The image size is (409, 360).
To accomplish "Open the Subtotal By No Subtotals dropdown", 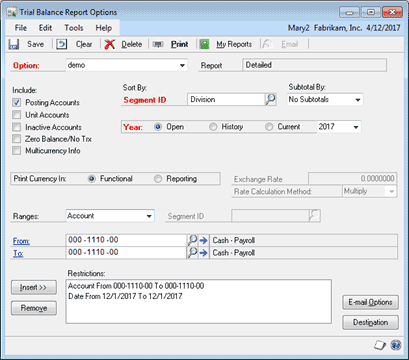I will click(x=358, y=100).
